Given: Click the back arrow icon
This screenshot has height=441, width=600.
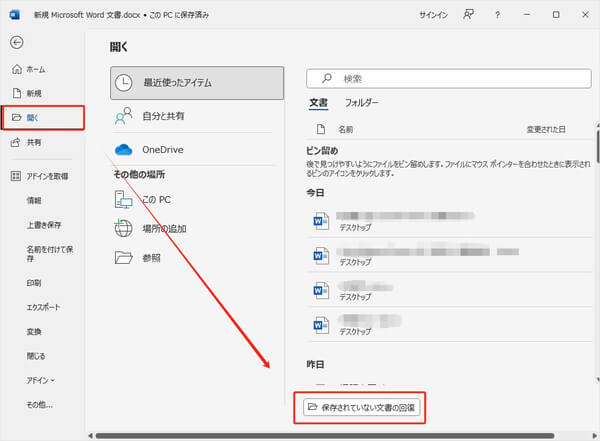Looking at the screenshot, I should (x=16, y=42).
